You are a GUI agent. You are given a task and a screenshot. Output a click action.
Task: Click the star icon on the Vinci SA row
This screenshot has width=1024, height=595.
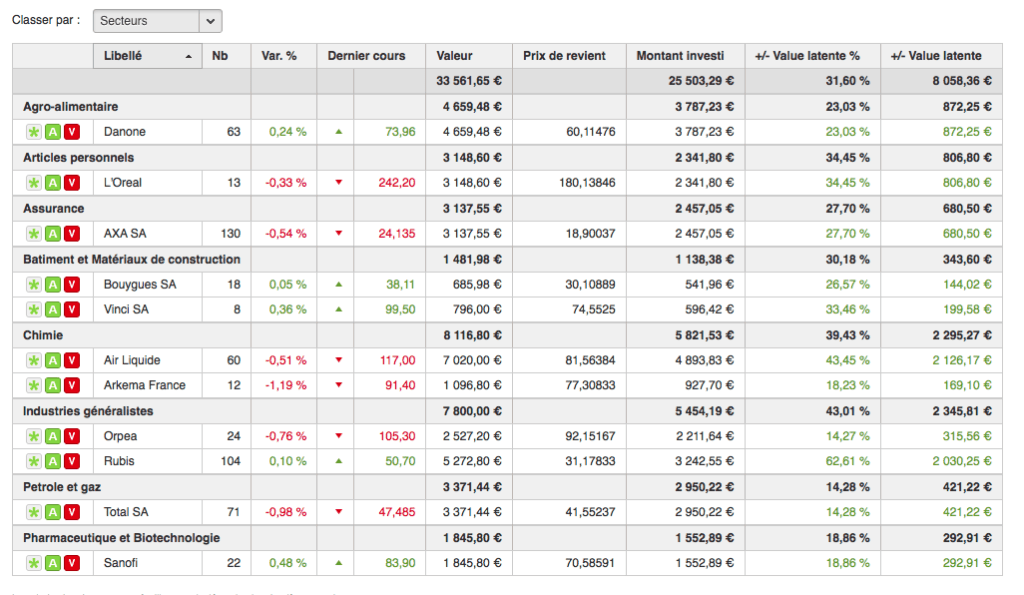point(34,310)
